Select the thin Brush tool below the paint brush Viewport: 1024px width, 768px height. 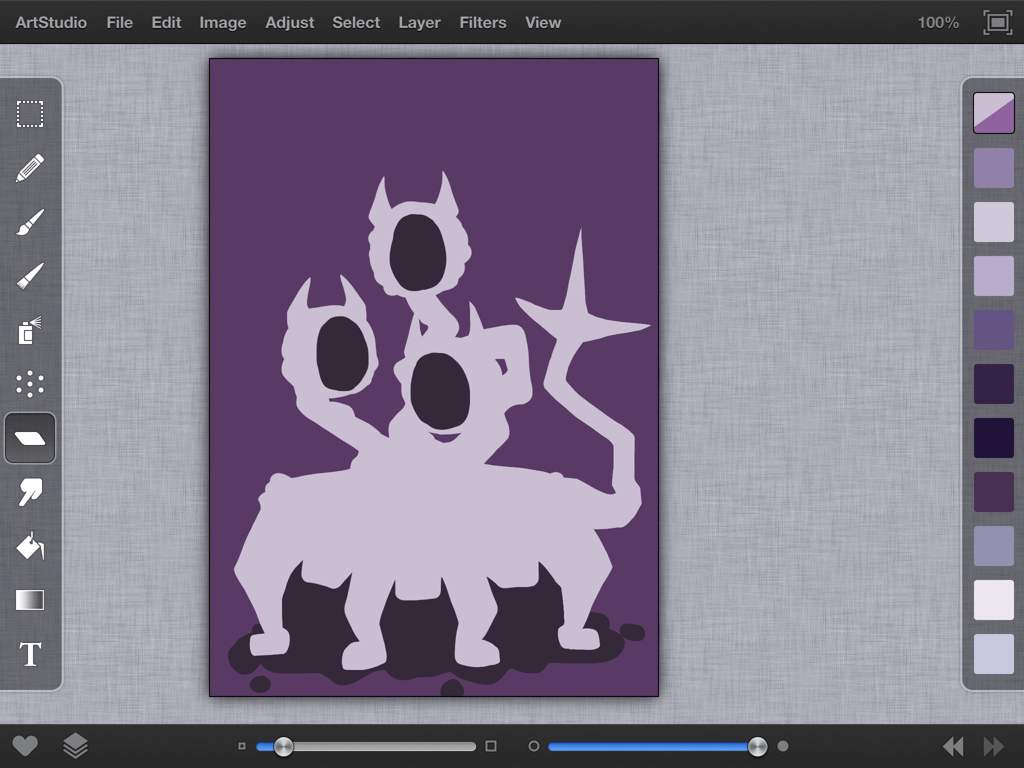pyautogui.click(x=30, y=276)
